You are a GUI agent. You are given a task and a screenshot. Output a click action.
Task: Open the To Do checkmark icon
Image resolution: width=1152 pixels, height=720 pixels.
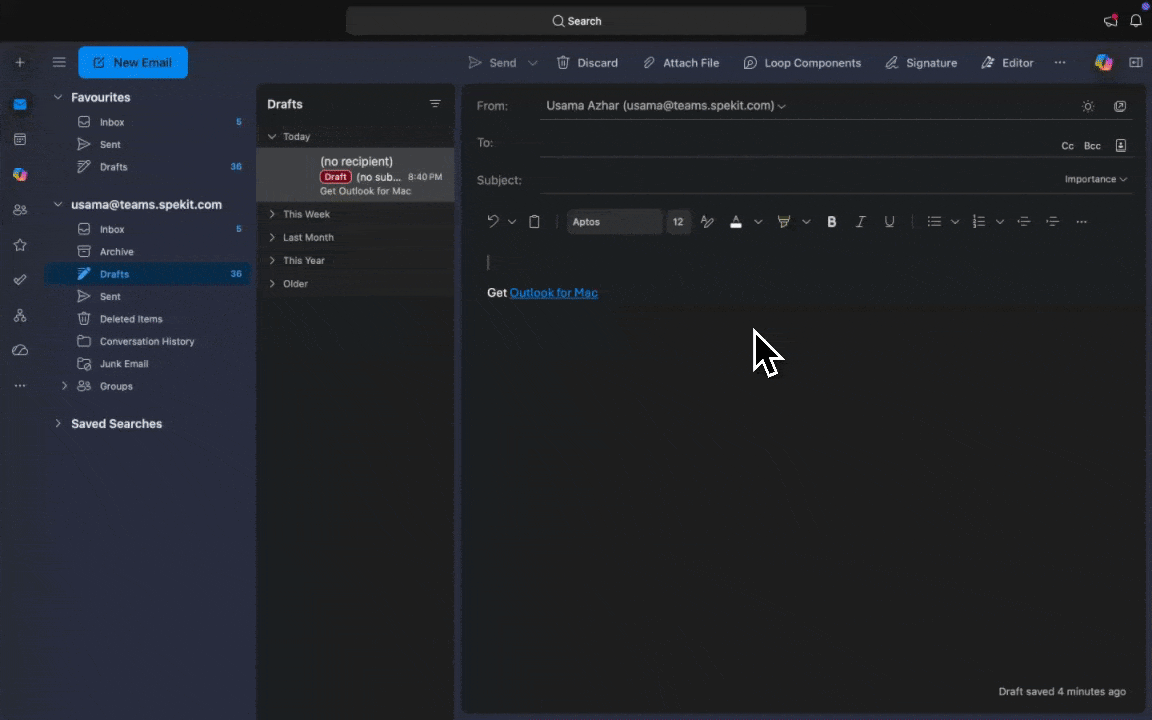click(x=20, y=279)
